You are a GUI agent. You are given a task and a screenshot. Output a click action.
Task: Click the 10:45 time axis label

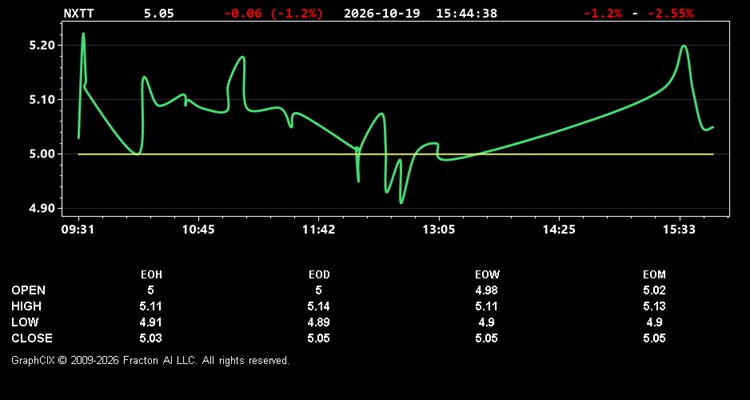[x=198, y=230]
